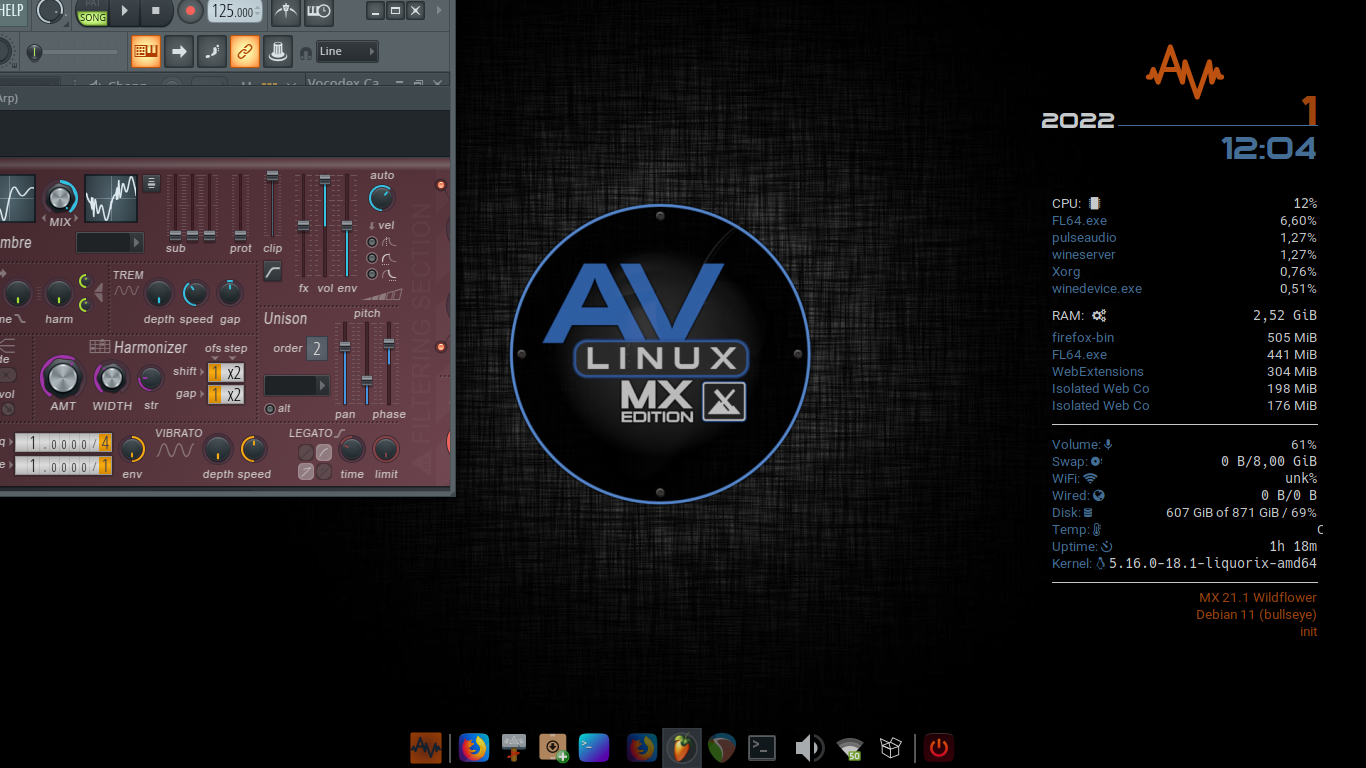Click the prot slider handle

[x=240, y=237]
